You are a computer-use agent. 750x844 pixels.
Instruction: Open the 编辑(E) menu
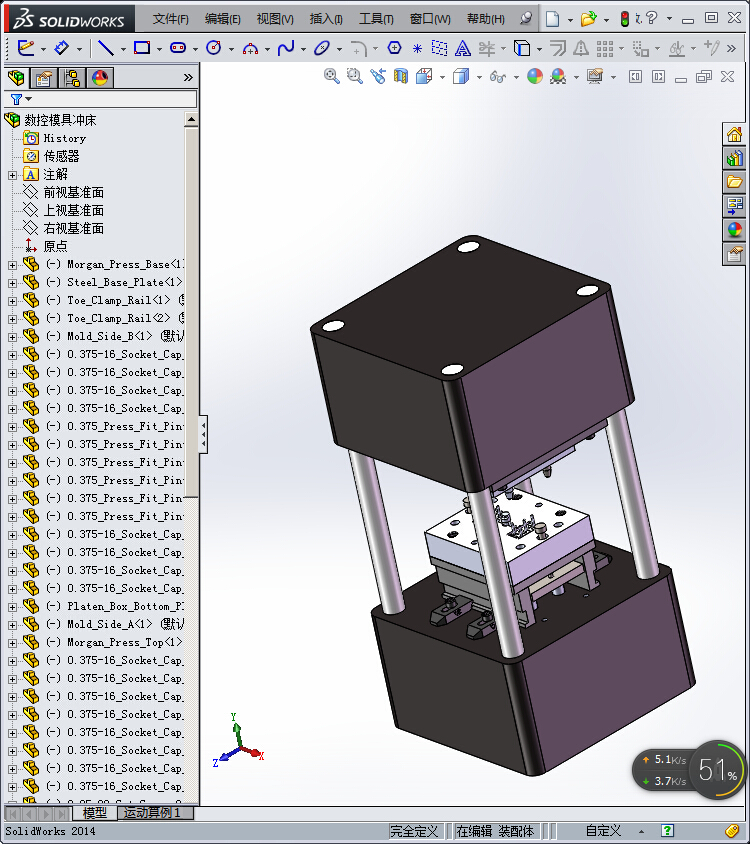[222, 19]
